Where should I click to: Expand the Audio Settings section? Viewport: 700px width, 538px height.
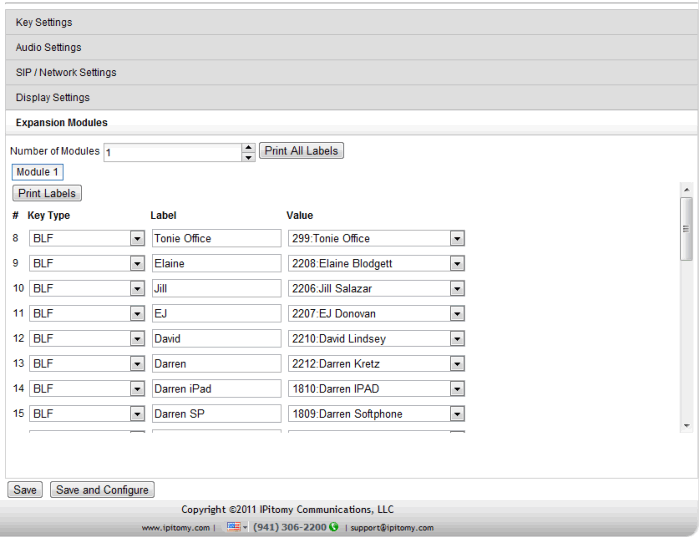(x=351, y=47)
